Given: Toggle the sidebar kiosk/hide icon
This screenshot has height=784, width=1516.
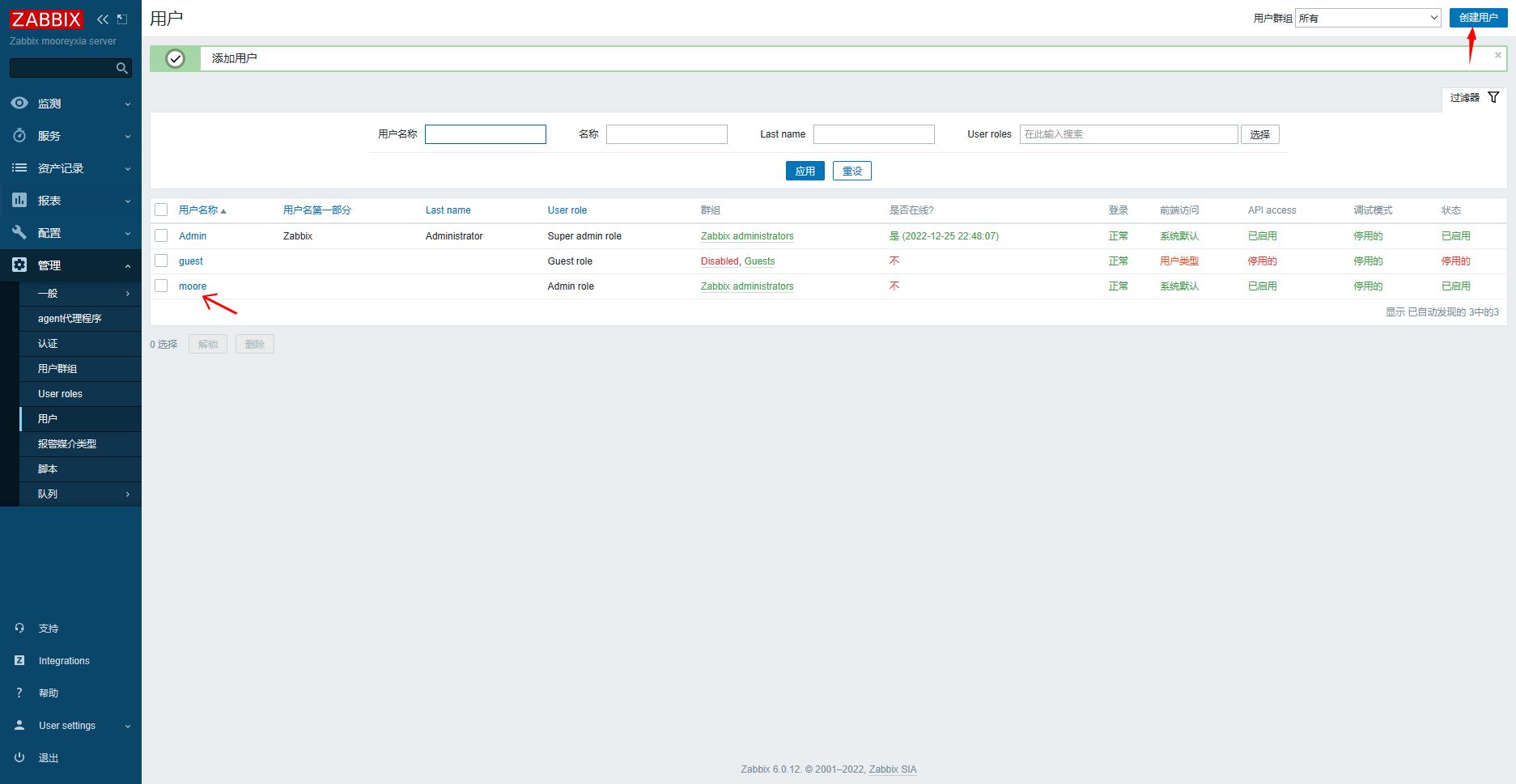Looking at the screenshot, I should pyautogui.click(x=122, y=19).
